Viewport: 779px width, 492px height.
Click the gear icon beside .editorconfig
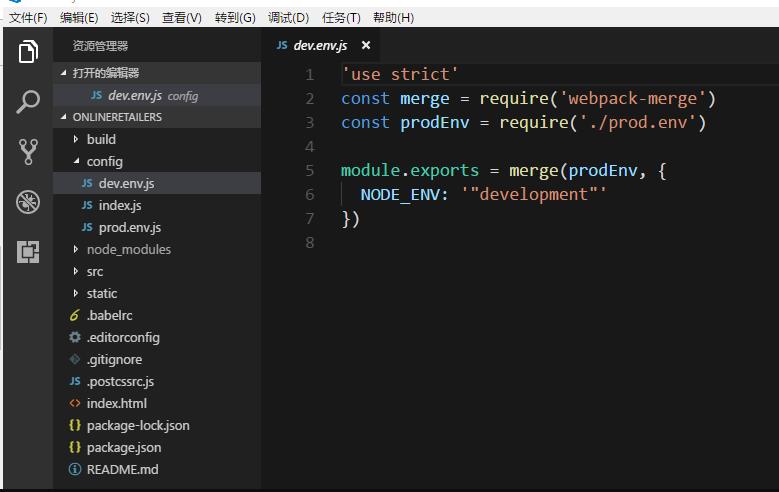pos(75,337)
